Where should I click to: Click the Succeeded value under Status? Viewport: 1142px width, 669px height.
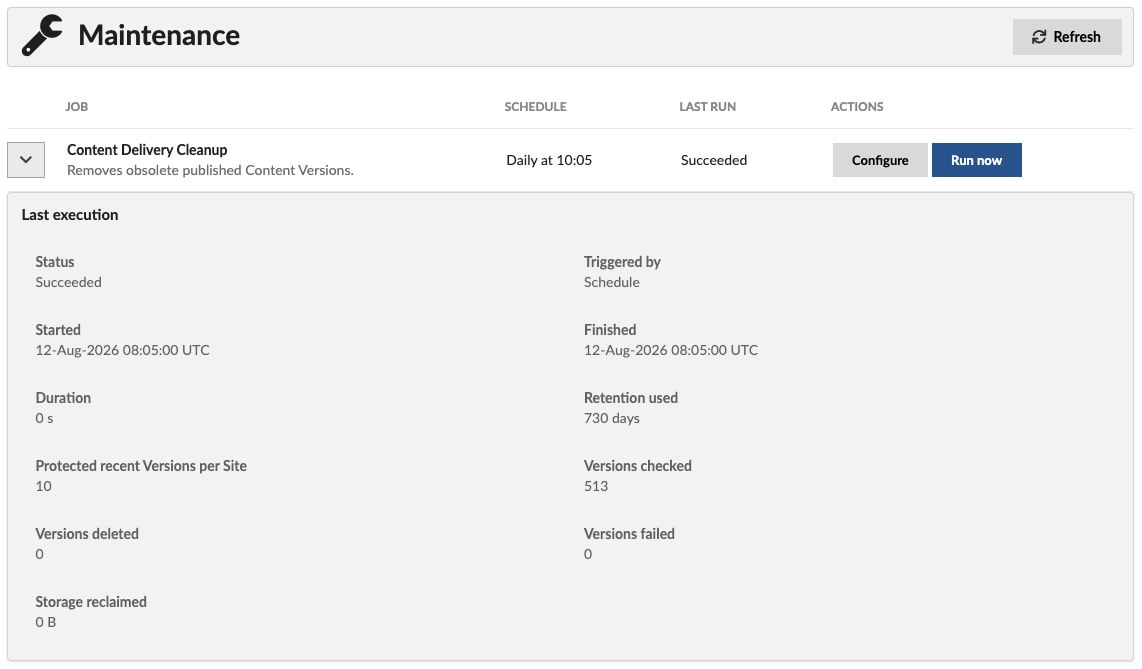pos(68,282)
